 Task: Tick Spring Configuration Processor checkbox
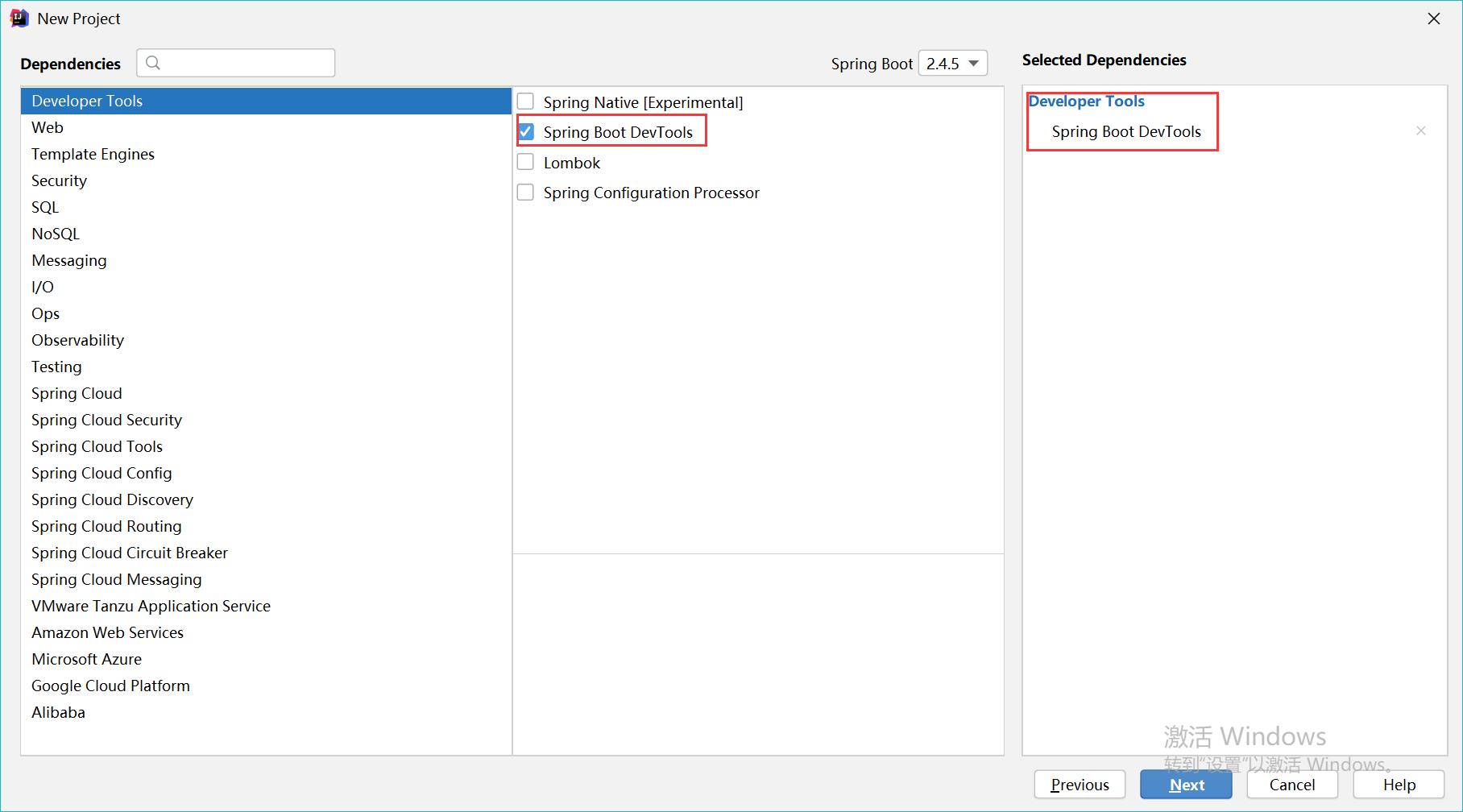pyautogui.click(x=525, y=192)
